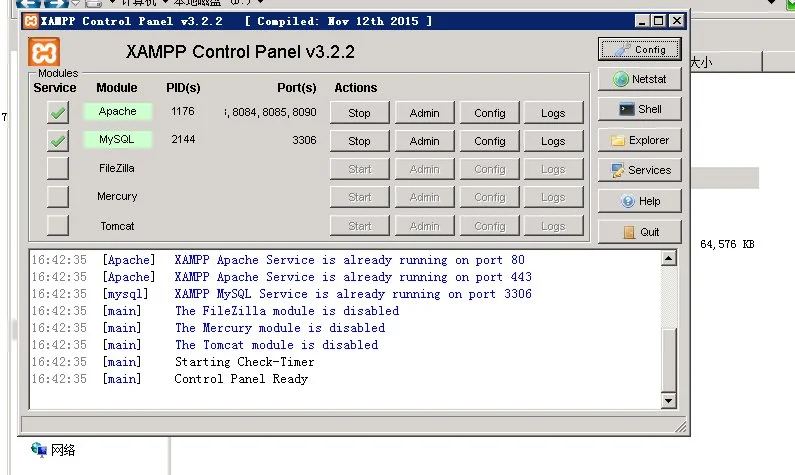
Task: Click the 网络 network item
Action: point(62,450)
